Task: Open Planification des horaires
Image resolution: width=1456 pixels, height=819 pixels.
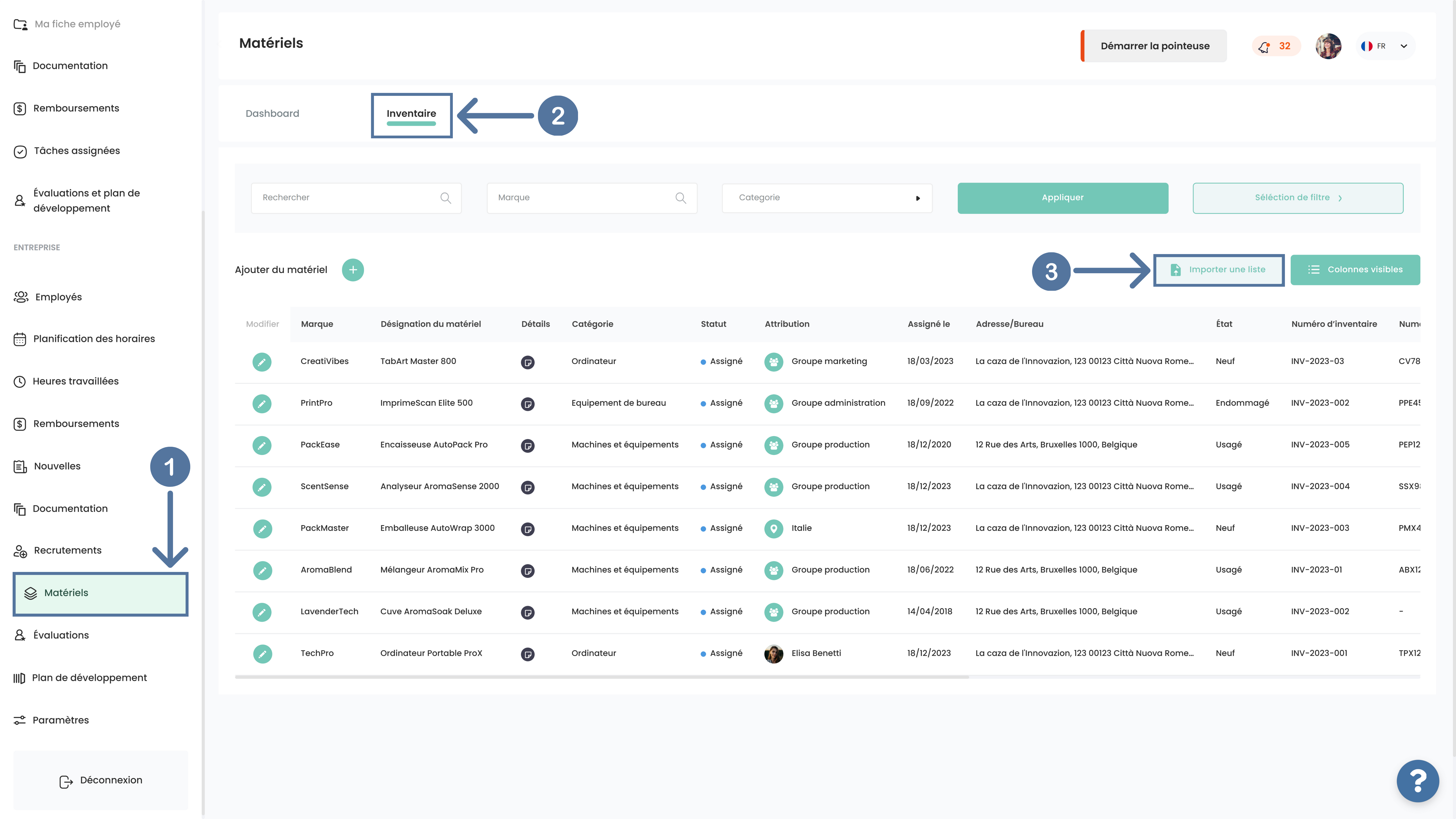Action: pos(84,339)
